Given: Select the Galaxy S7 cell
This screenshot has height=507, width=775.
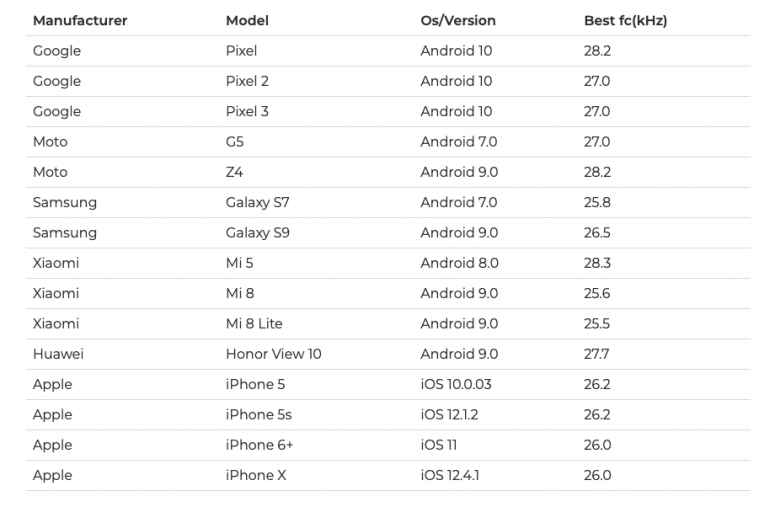Looking at the screenshot, I should [258, 203].
